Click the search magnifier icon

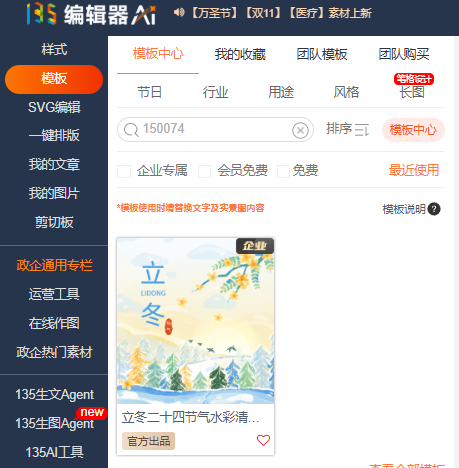point(131,130)
